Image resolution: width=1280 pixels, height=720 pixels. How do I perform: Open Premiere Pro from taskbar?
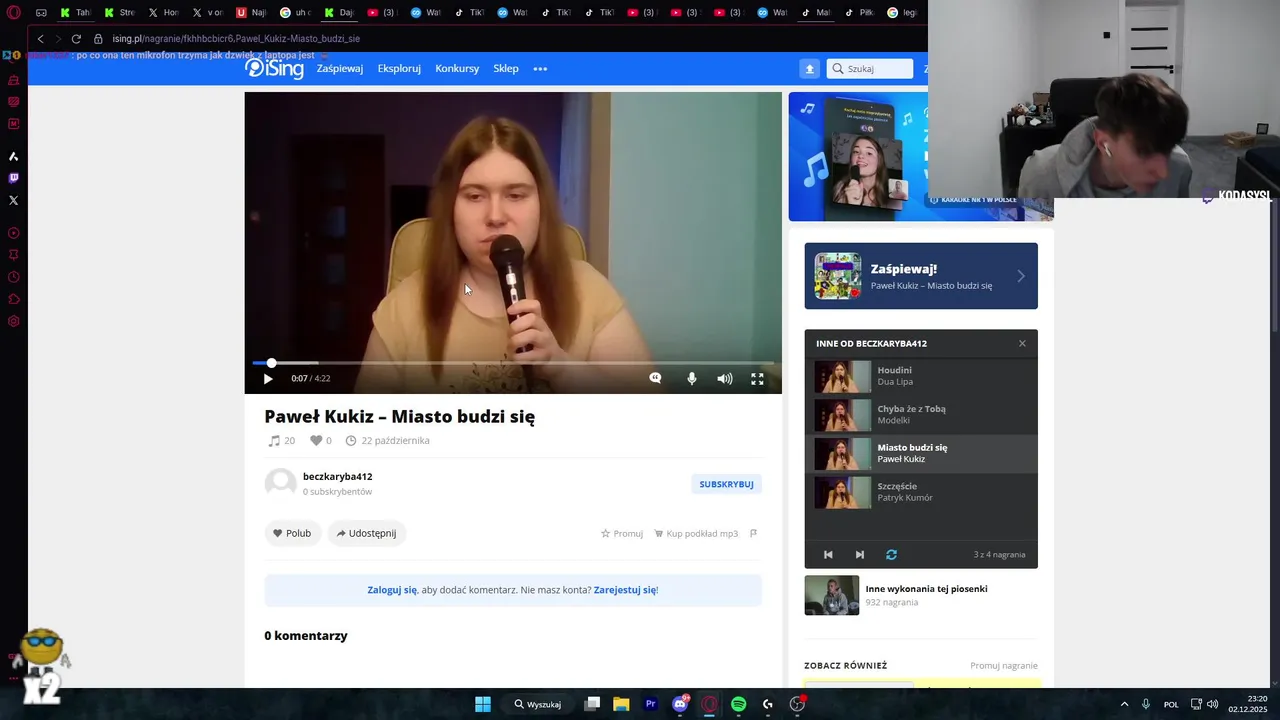coord(651,704)
